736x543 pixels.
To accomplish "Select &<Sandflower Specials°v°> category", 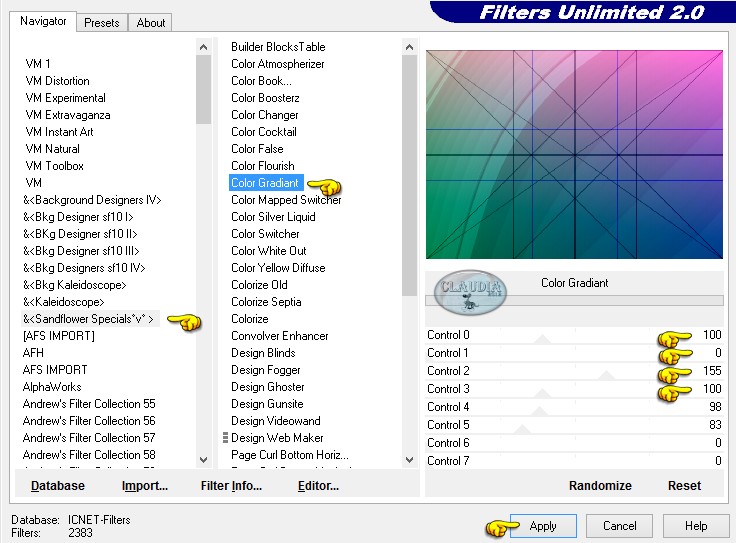I will click(88, 319).
